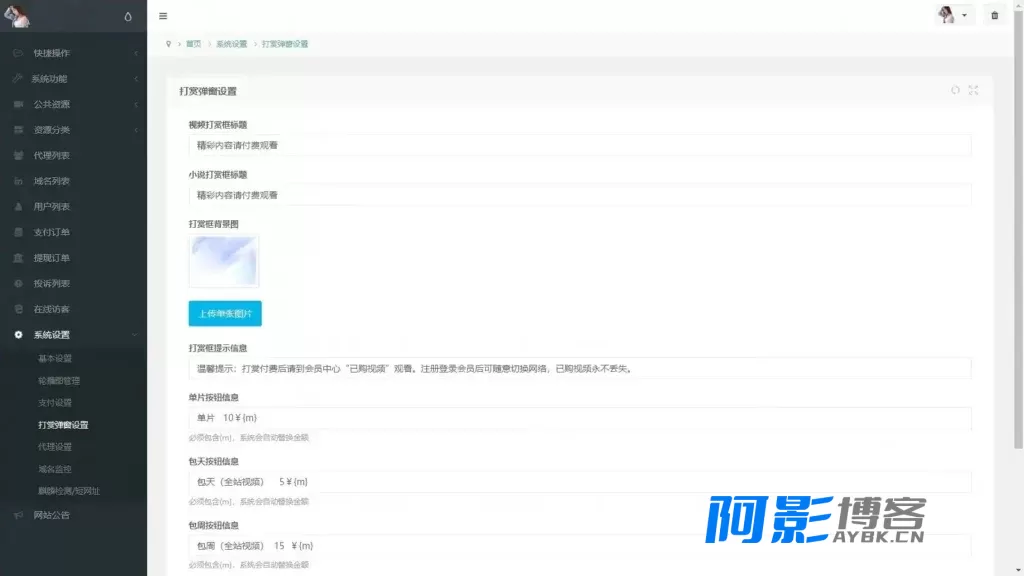The width and height of the screenshot is (1024, 576).
Task: Click the 上传单张图片 upload button
Action: [x=225, y=313]
